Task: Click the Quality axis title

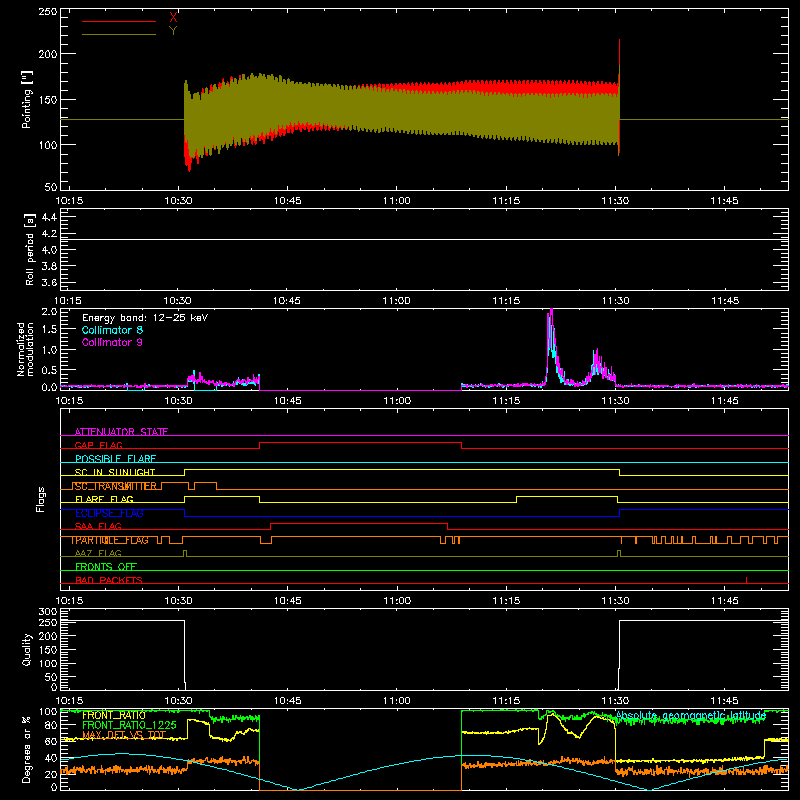Action: pyautogui.click(x=27, y=649)
